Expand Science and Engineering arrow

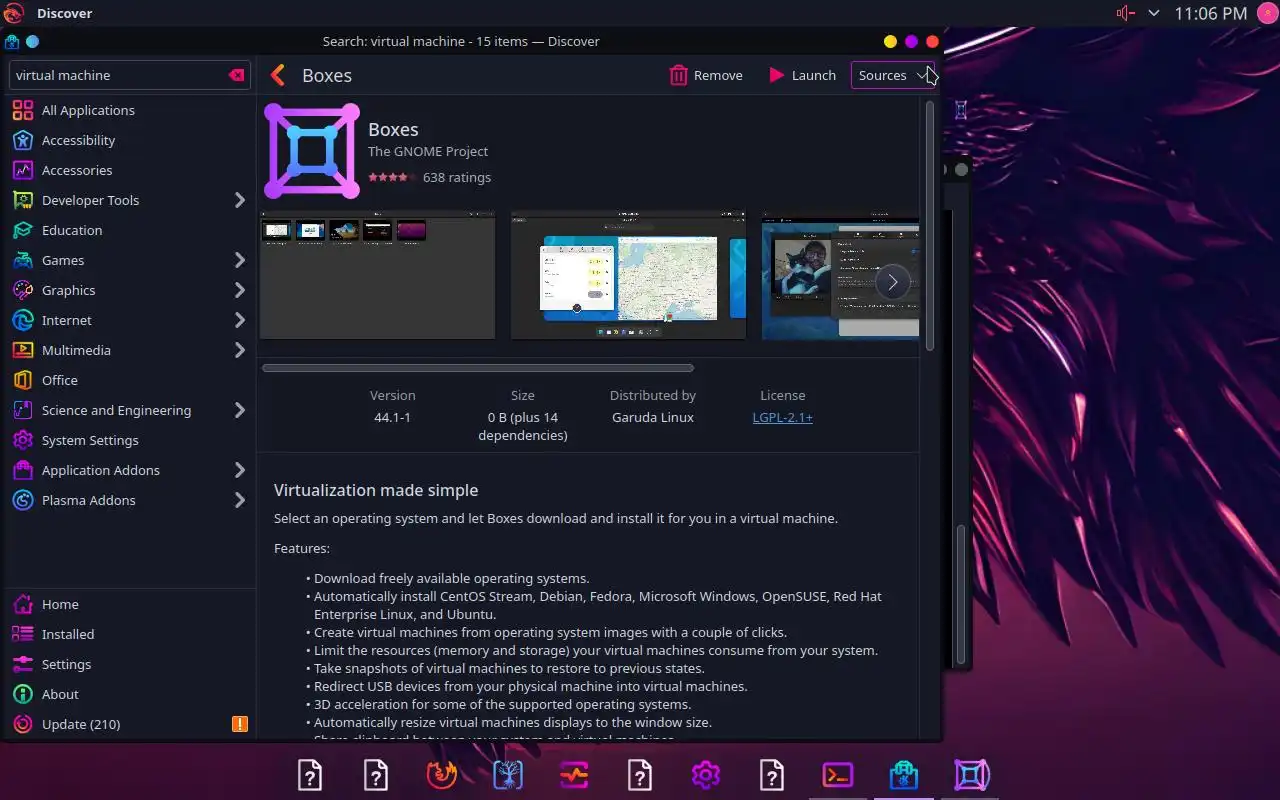pos(239,410)
